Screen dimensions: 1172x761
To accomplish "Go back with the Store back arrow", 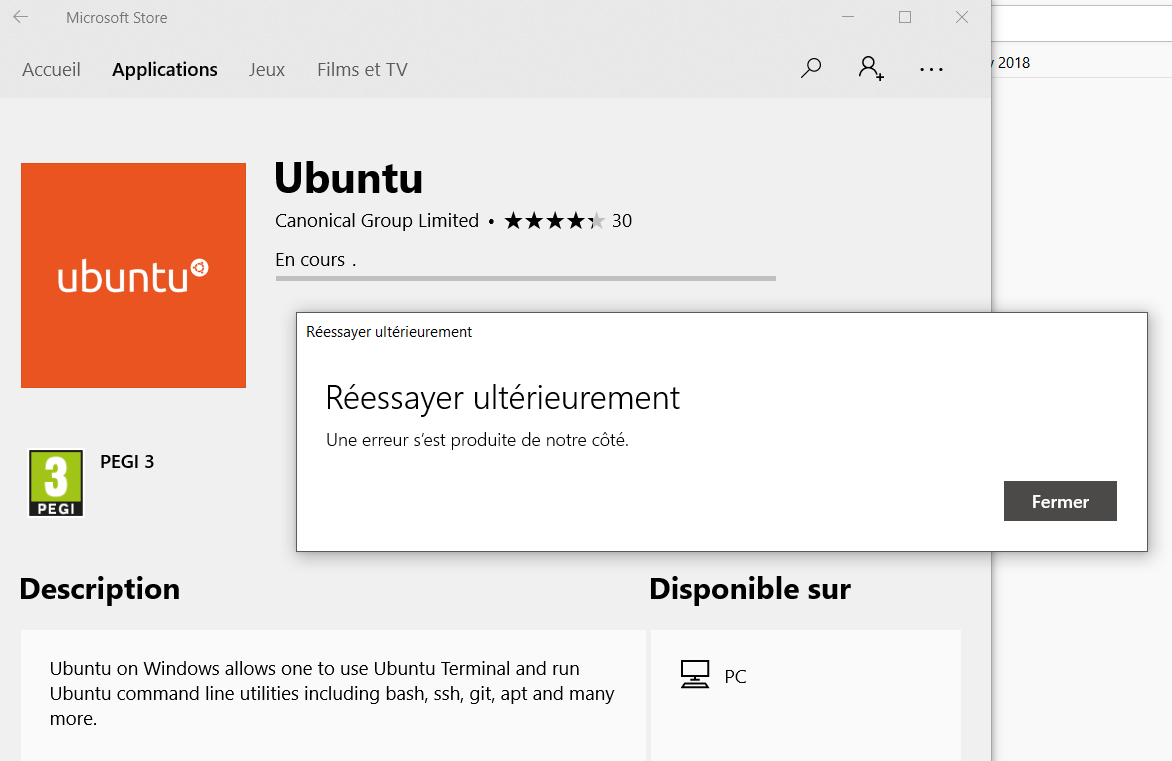I will point(20,16).
